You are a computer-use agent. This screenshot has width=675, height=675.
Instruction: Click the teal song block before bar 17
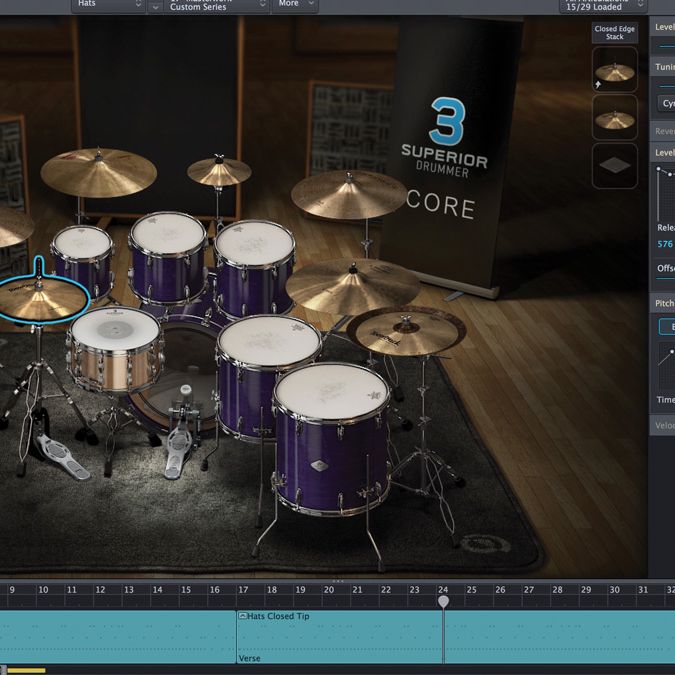[x=118, y=637]
